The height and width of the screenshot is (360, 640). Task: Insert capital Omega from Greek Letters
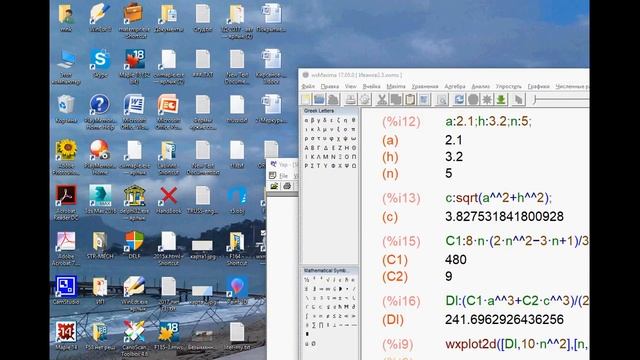[x=353, y=166]
